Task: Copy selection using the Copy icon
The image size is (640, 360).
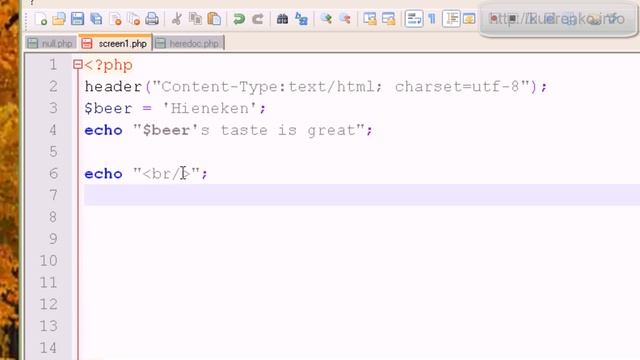Action: pos(196,19)
